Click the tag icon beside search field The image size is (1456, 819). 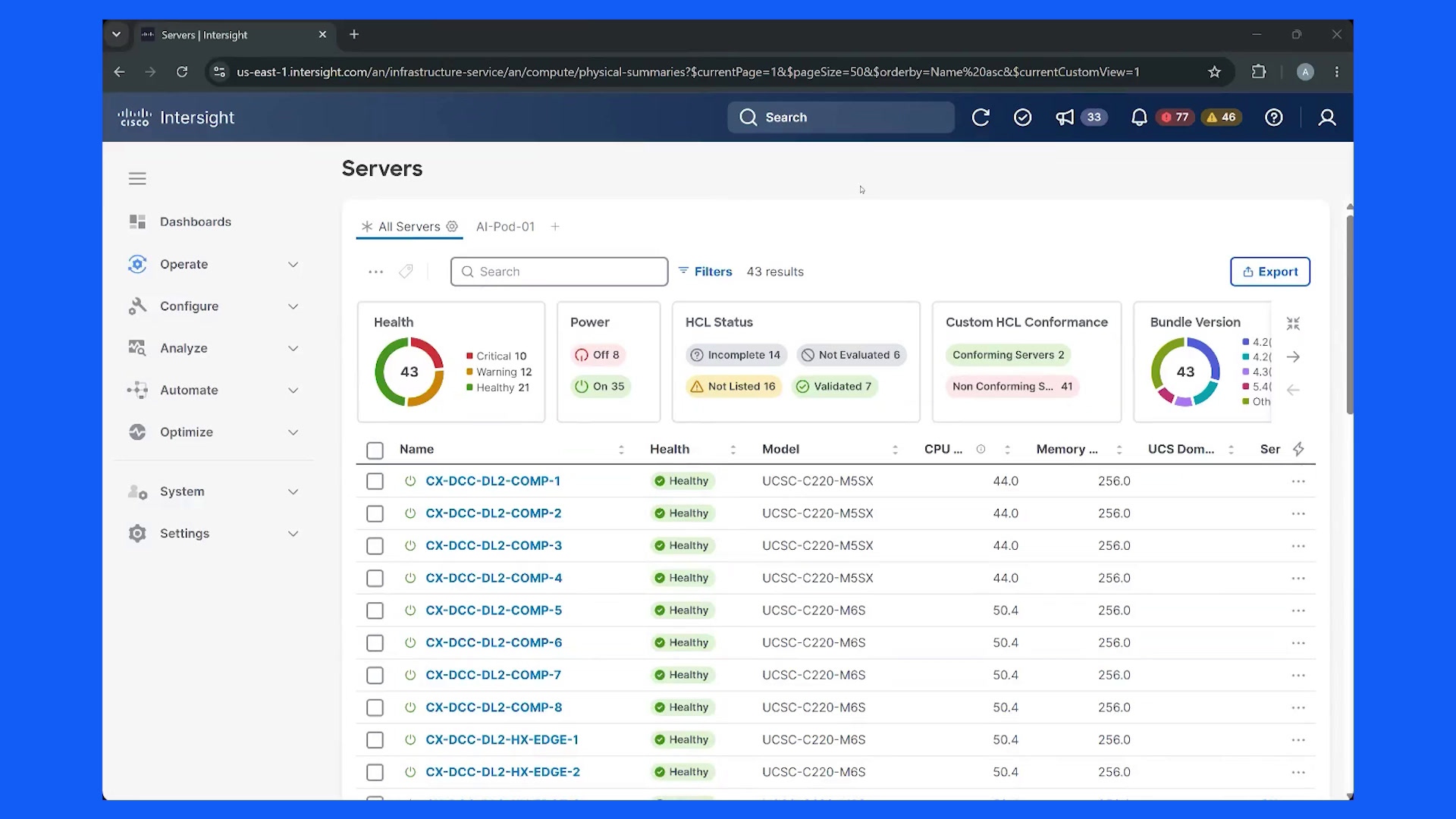click(x=406, y=271)
